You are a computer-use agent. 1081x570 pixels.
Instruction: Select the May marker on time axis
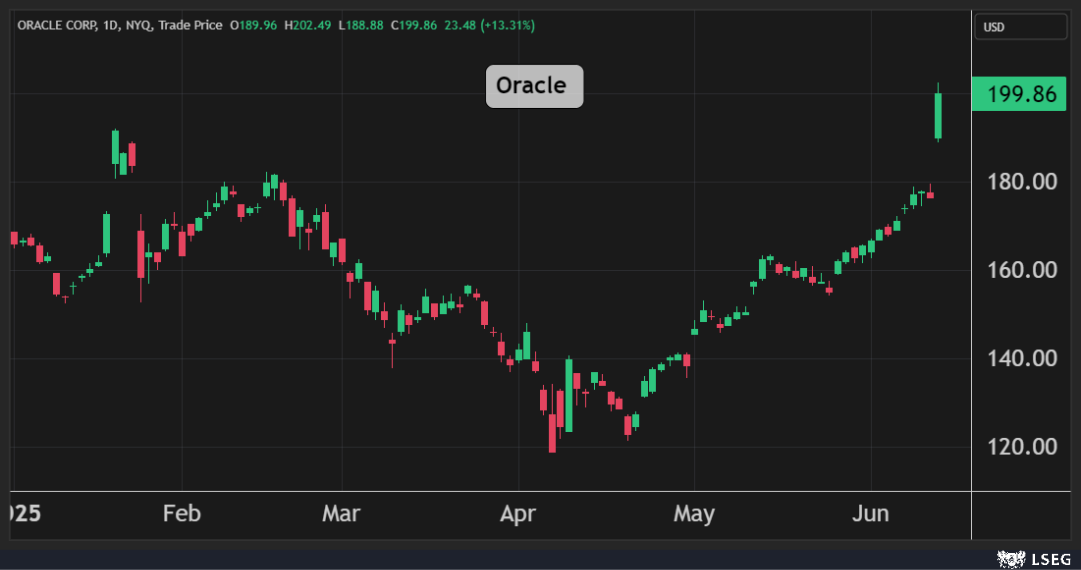pos(694,514)
